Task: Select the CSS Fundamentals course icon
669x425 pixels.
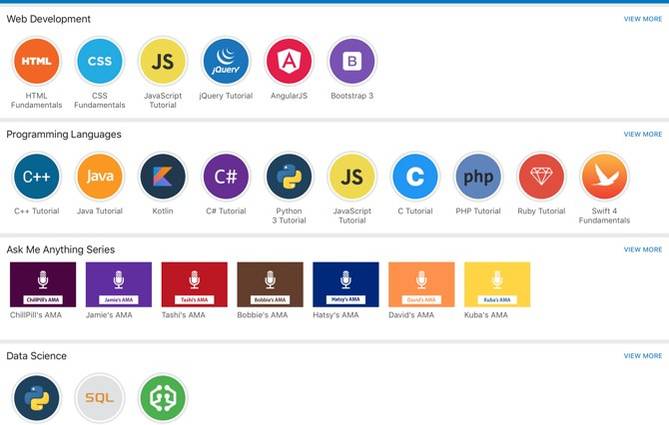Action: [99, 61]
